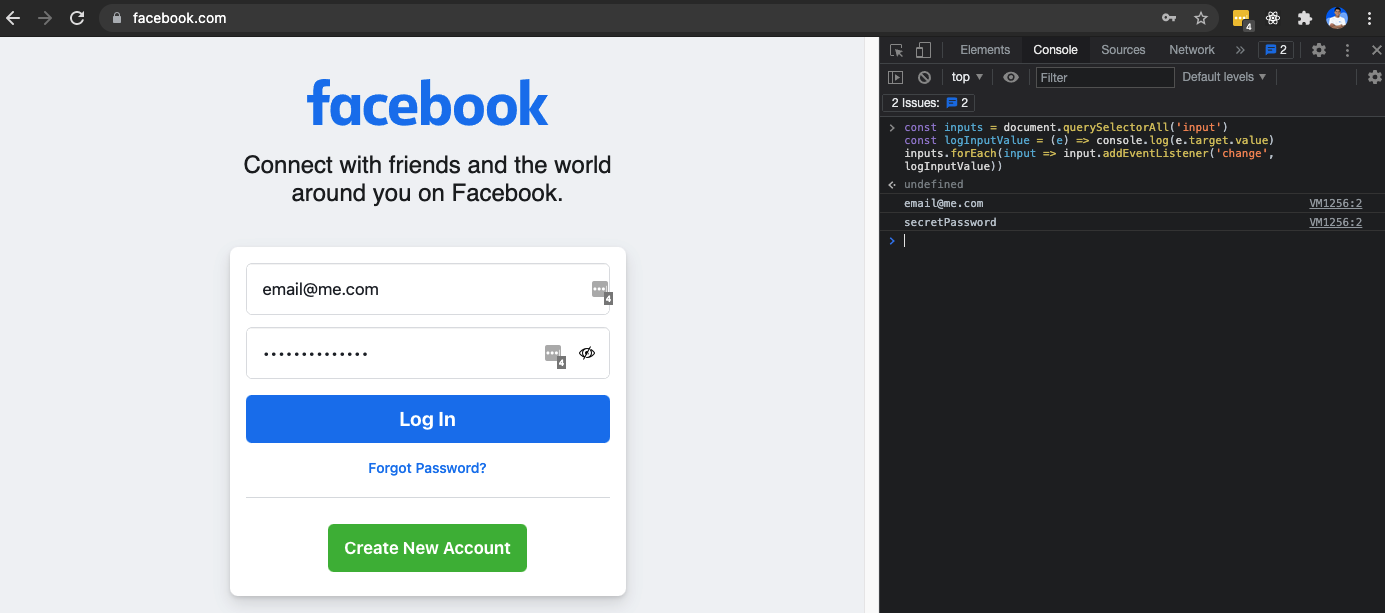Clear the console with the ban icon

pos(925,77)
